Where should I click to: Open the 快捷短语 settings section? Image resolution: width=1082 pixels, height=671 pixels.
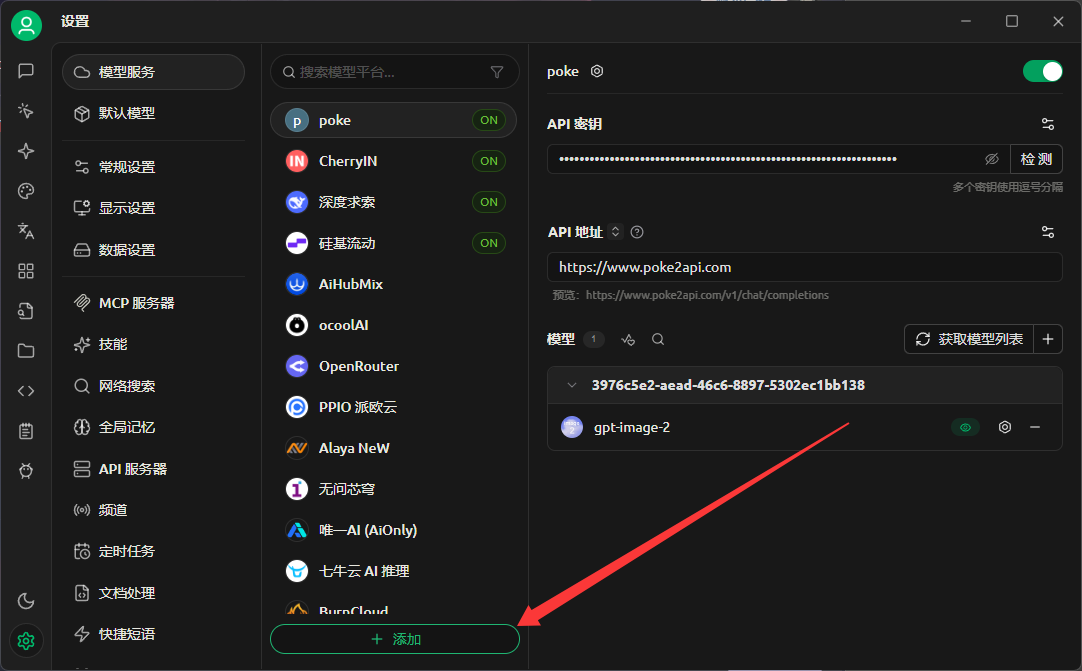[153, 634]
